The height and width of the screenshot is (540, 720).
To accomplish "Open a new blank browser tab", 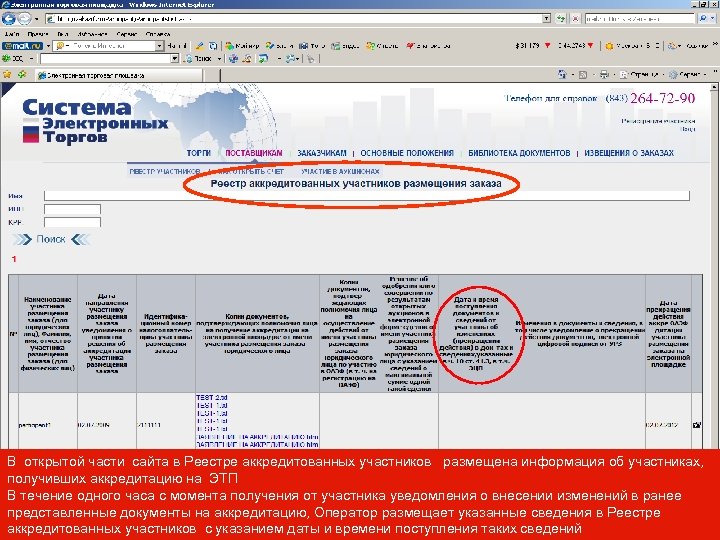I will click(211, 75).
